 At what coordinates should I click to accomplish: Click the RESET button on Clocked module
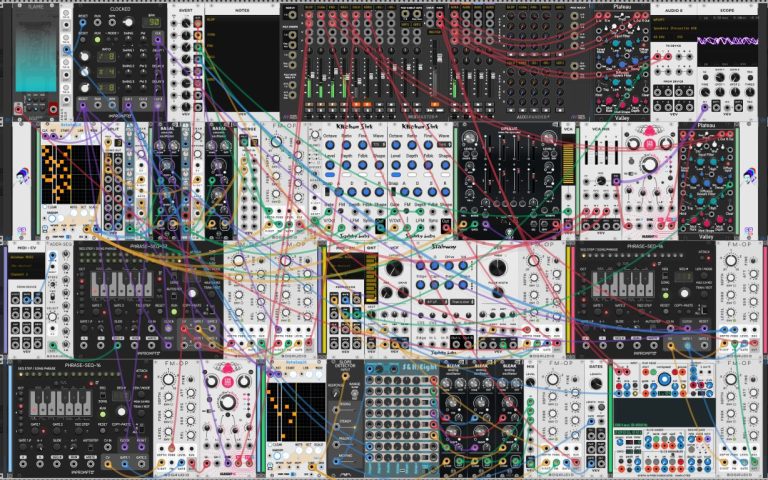[83, 40]
